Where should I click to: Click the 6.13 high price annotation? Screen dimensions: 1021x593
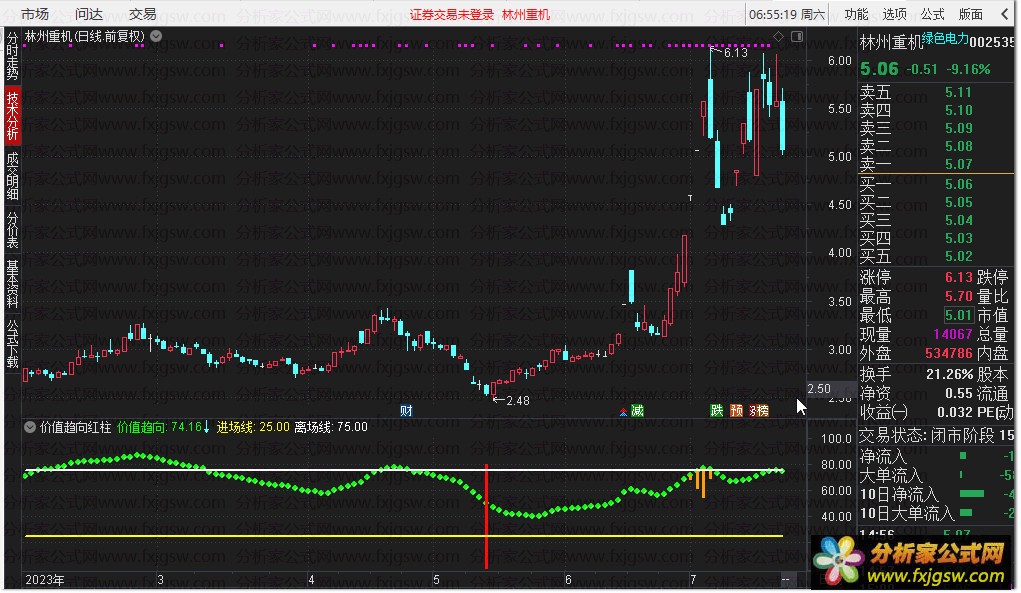(735, 53)
